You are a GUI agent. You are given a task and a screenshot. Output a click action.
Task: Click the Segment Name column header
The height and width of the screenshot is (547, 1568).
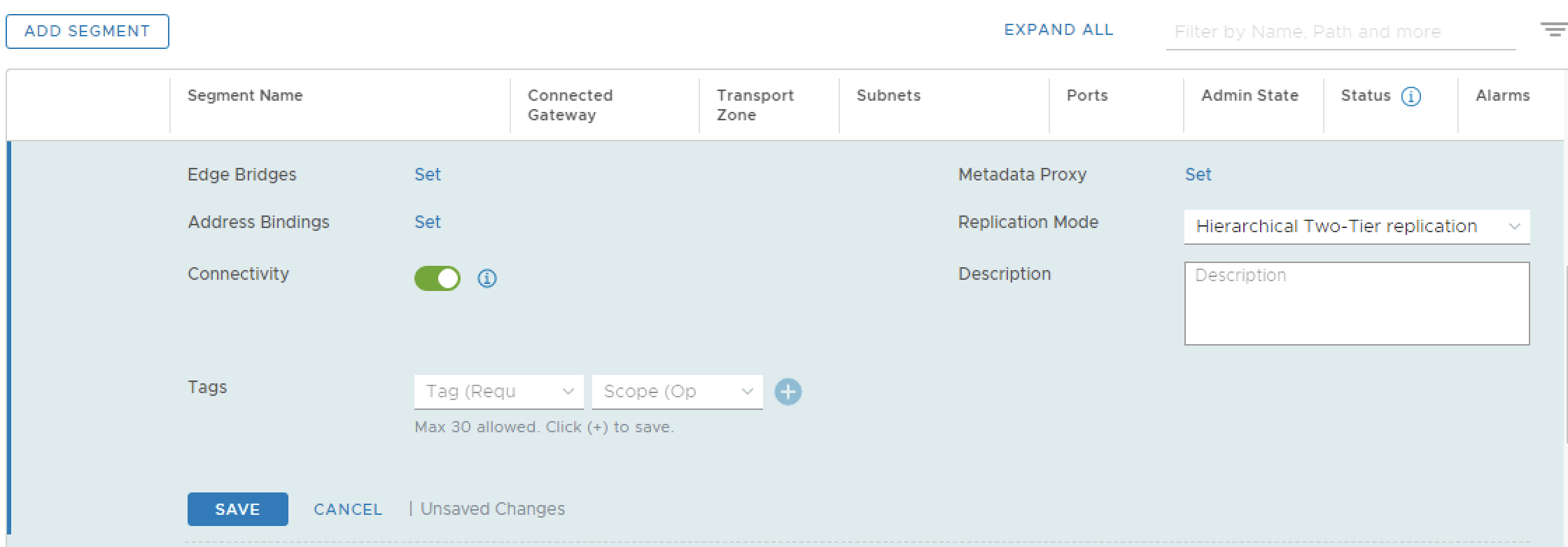coord(245,96)
